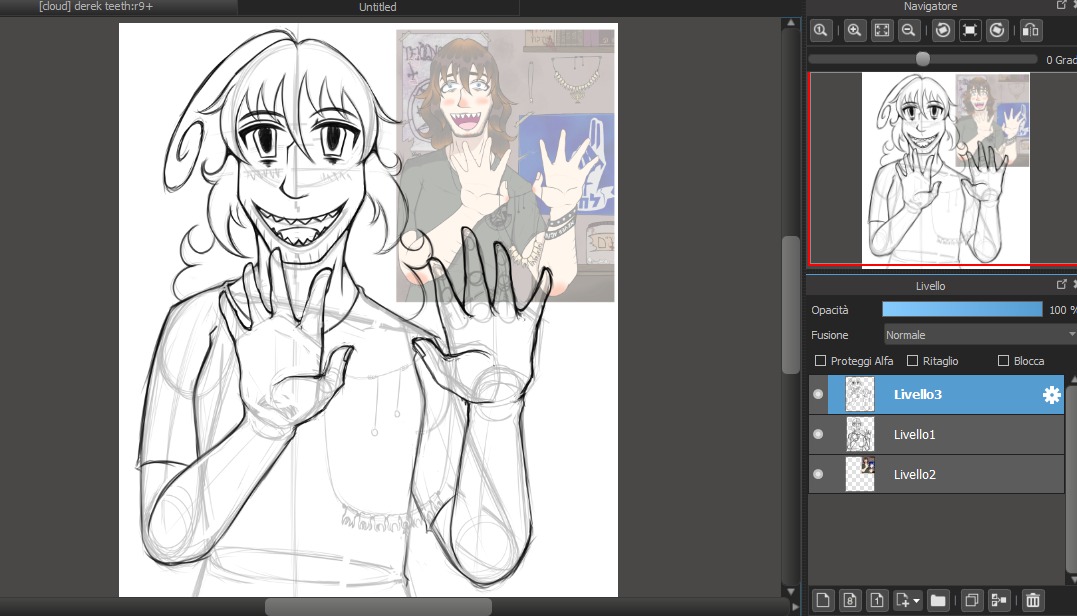Image resolution: width=1077 pixels, height=616 pixels.
Task: Add a new 1-bit layer
Action: 877,600
